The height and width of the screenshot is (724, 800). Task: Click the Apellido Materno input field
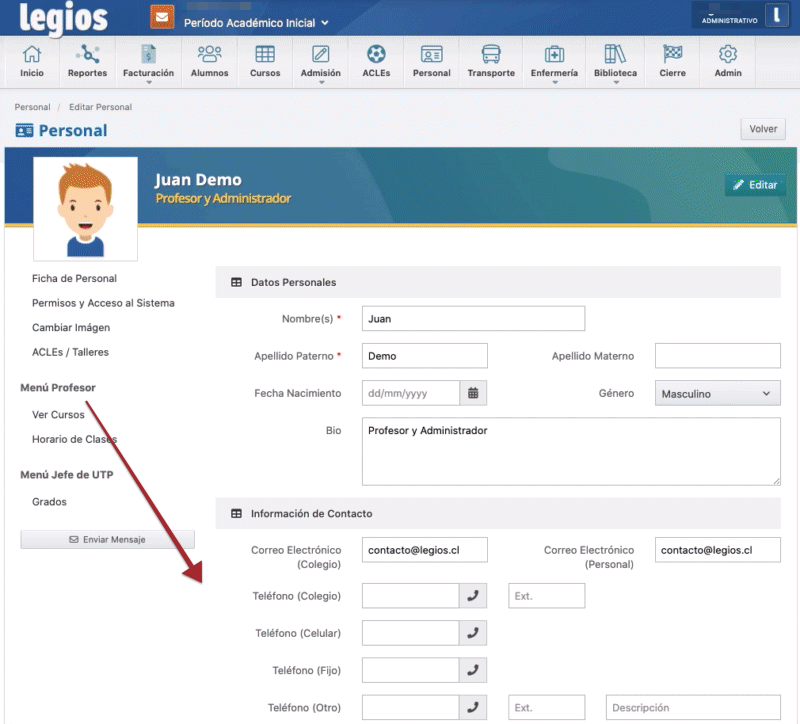(x=717, y=355)
